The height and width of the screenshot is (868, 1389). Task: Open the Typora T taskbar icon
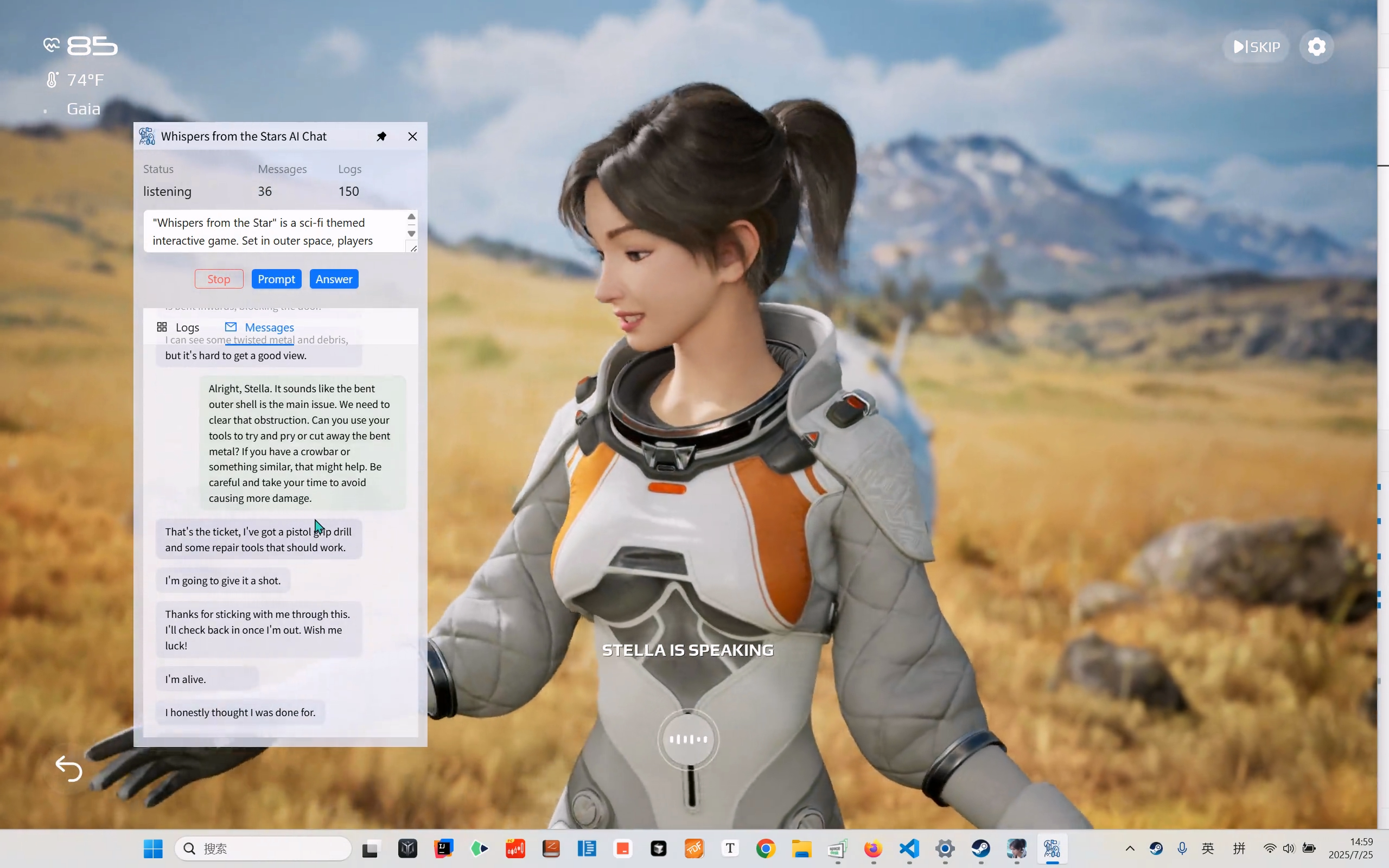[730, 848]
